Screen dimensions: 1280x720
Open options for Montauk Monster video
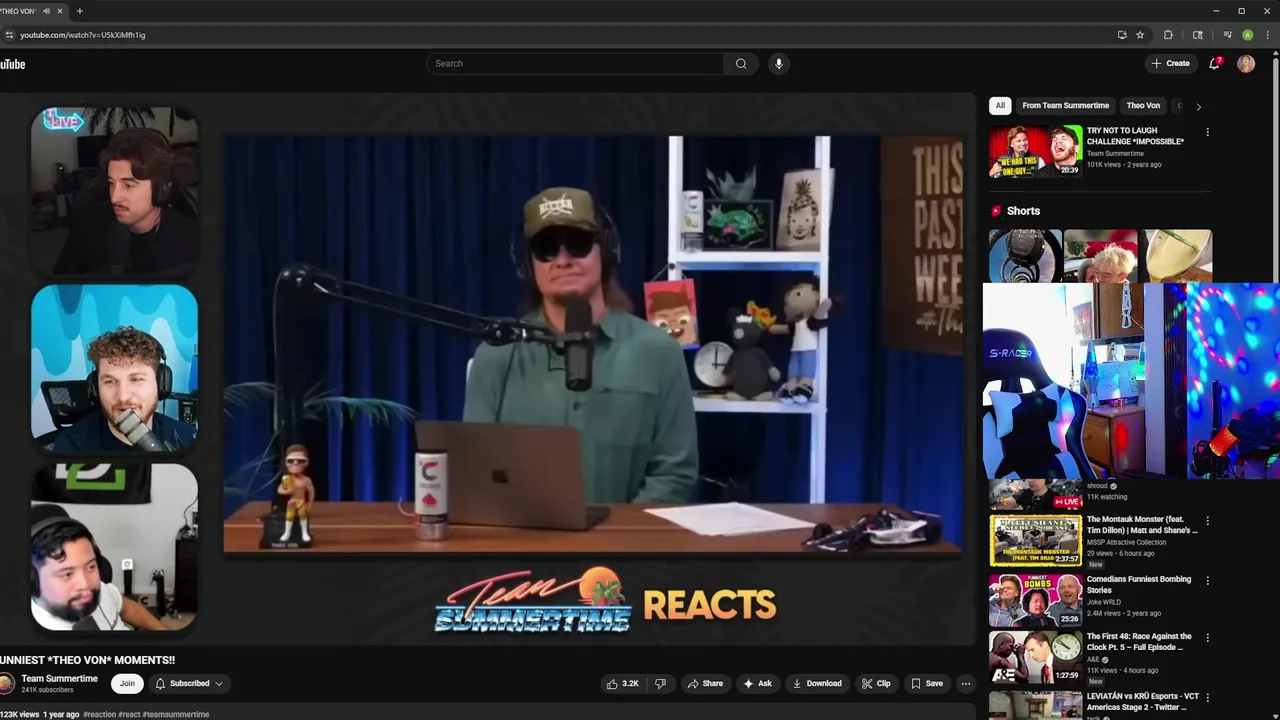(x=1207, y=521)
